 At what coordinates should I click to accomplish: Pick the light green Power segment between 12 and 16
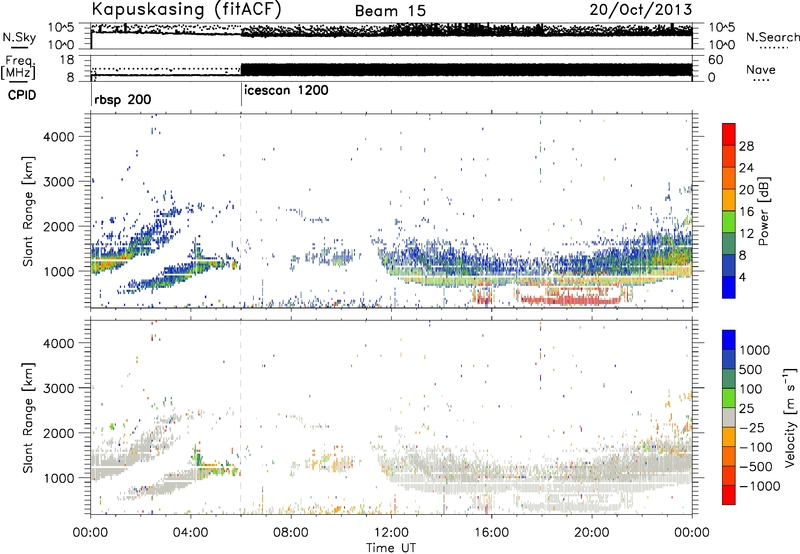(729, 221)
